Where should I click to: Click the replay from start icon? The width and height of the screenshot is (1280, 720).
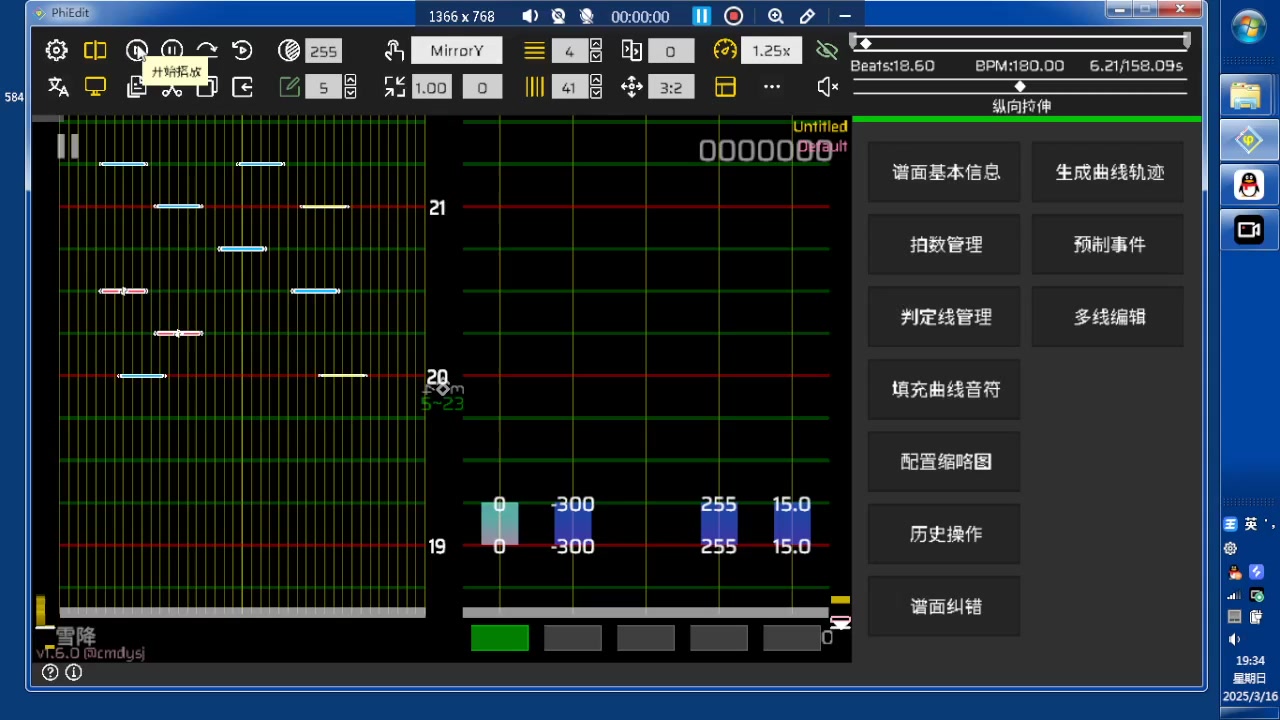(x=242, y=51)
